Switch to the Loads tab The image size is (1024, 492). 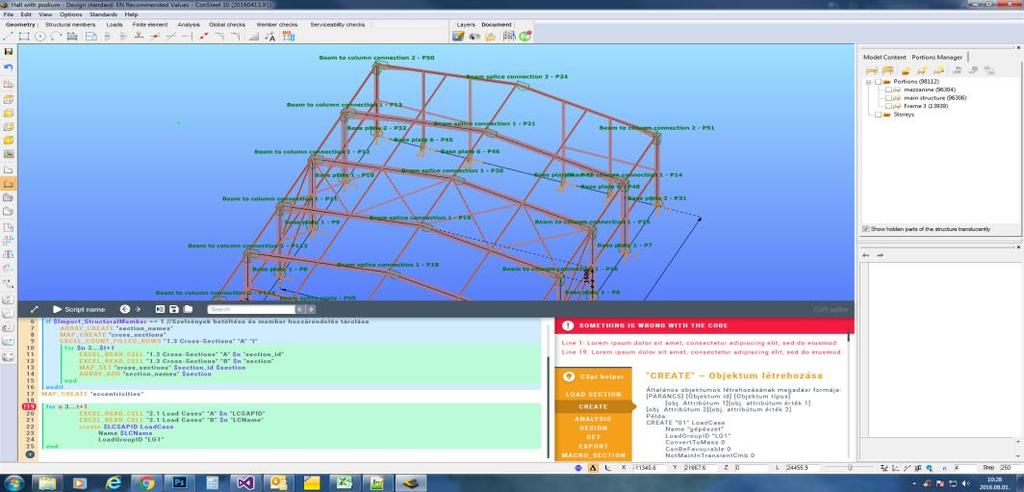(114, 25)
